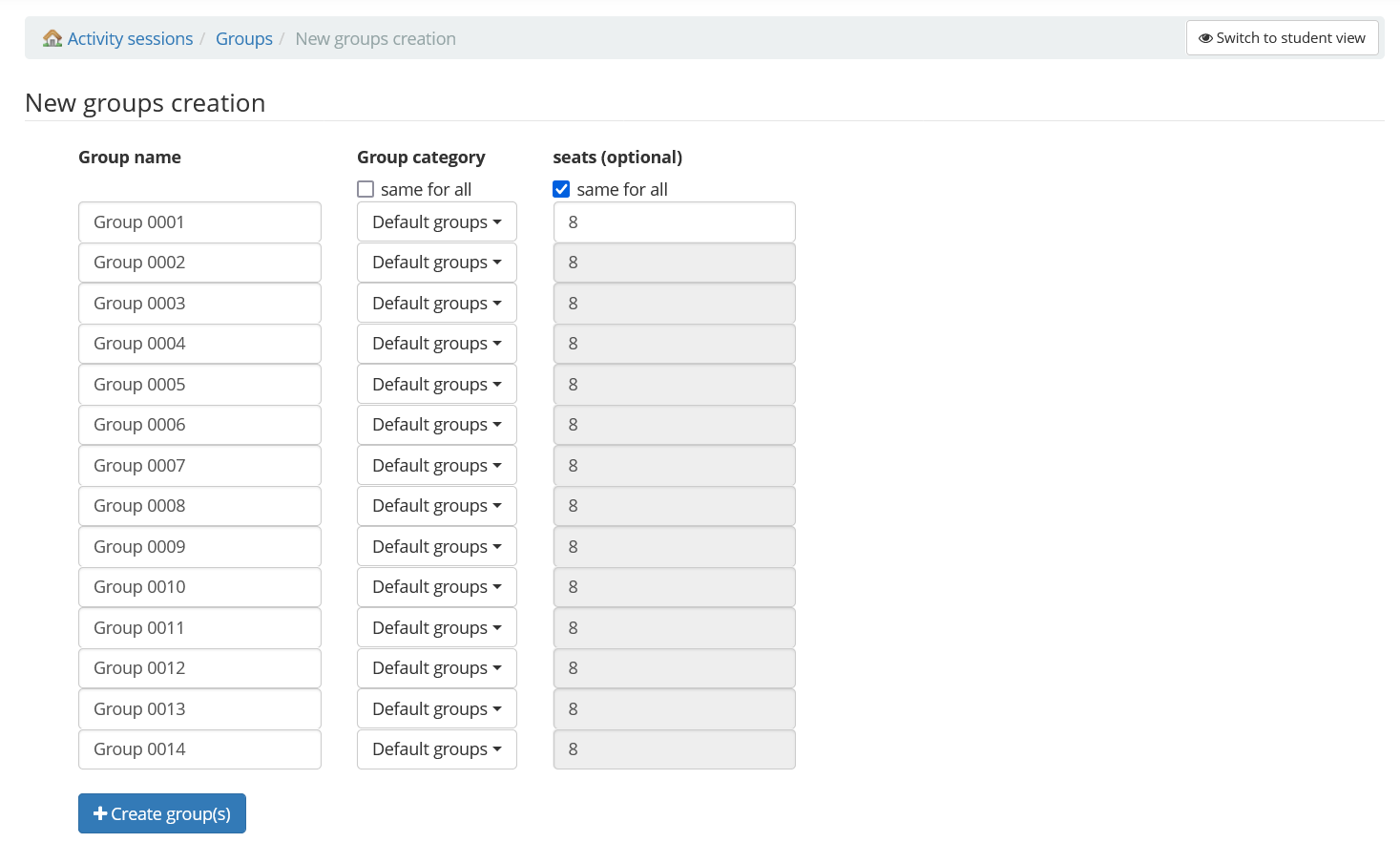Viewport: 1400px width, 864px height.
Task: Click inside the Group 0014 name field
Action: (x=199, y=748)
